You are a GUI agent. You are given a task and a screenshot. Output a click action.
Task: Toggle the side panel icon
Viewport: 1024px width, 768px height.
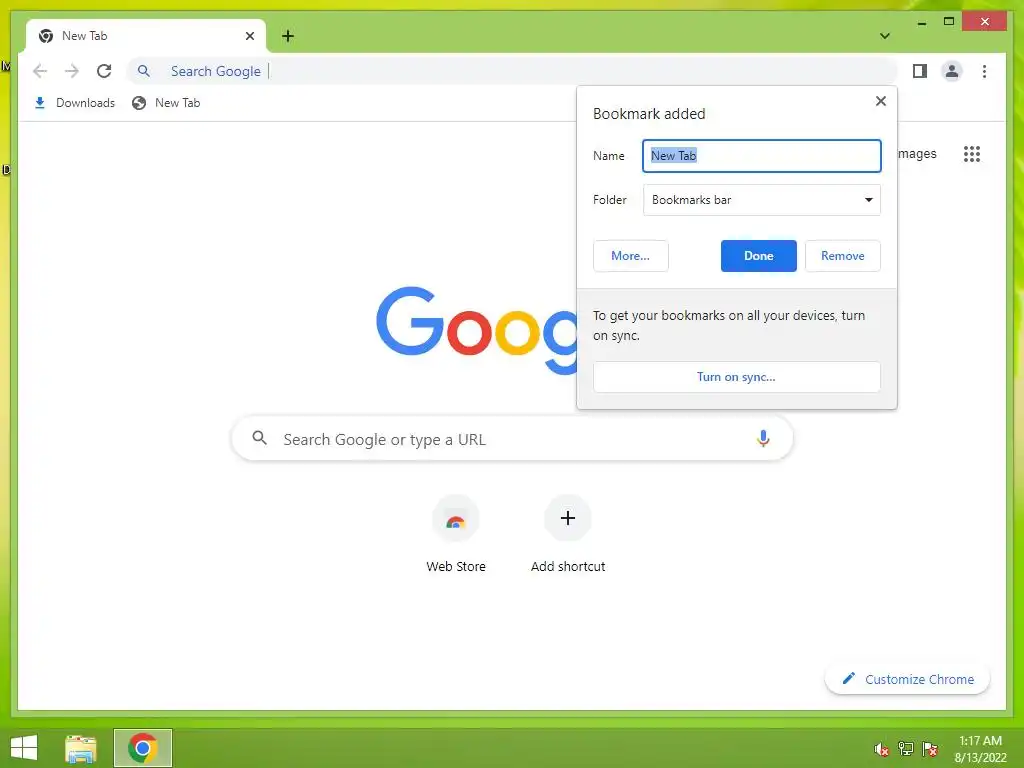tap(920, 71)
